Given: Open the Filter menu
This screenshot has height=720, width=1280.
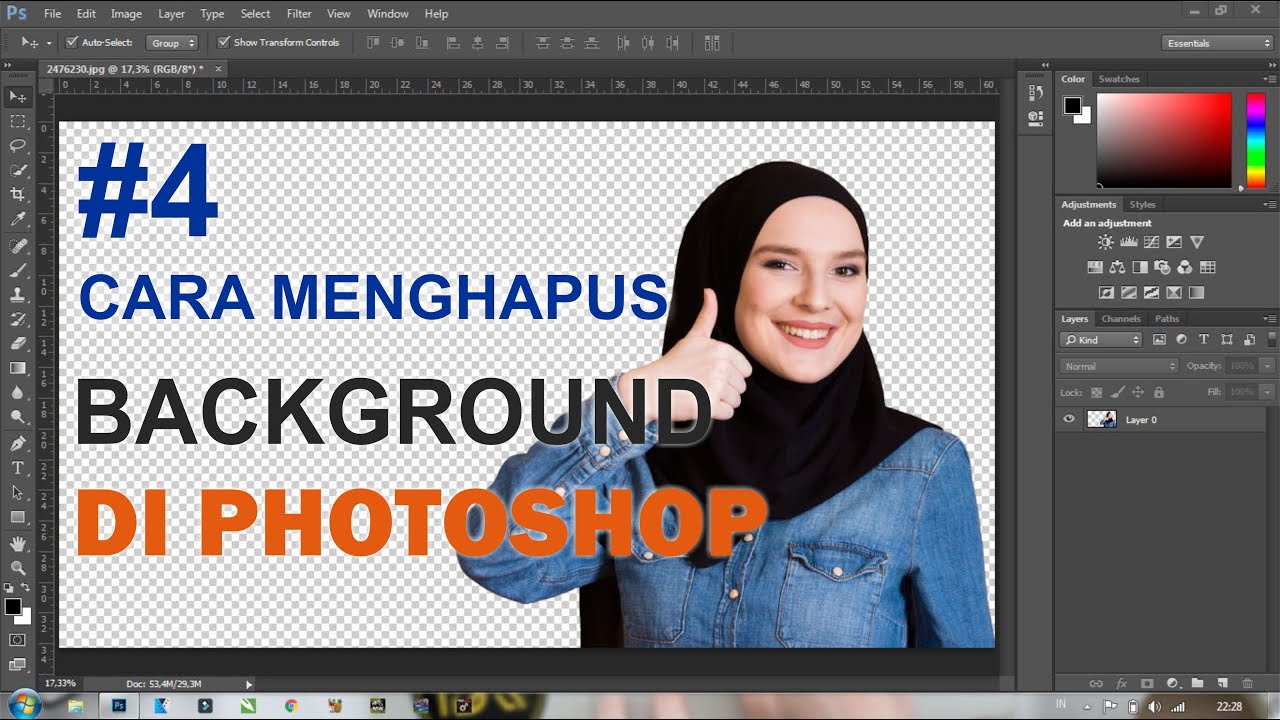Looking at the screenshot, I should coord(299,14).
